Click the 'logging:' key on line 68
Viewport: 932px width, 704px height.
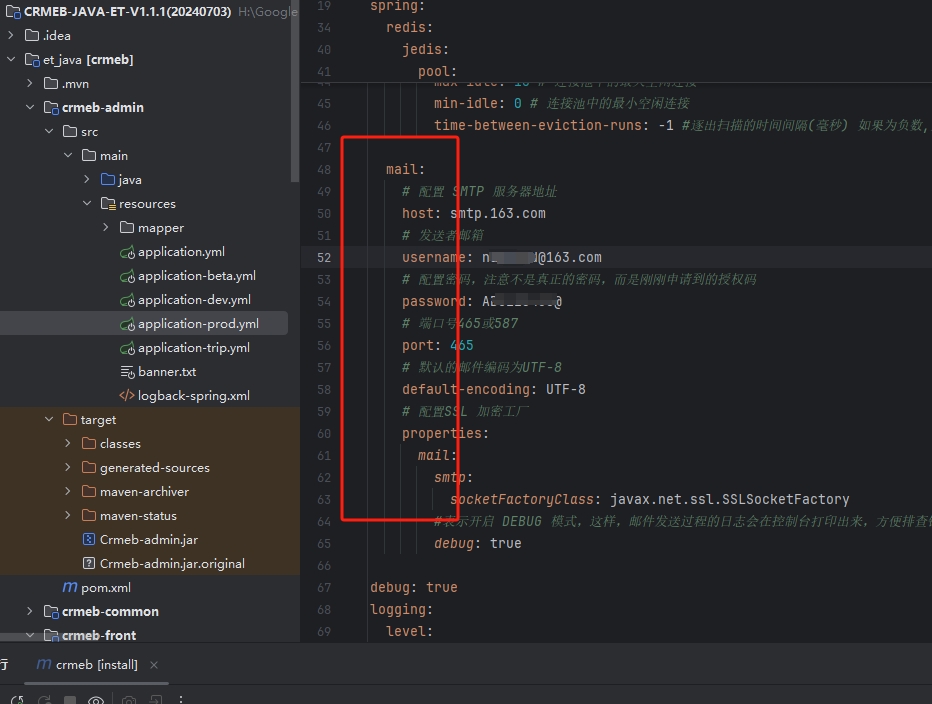pyautogui.click(x=401, y=609)
